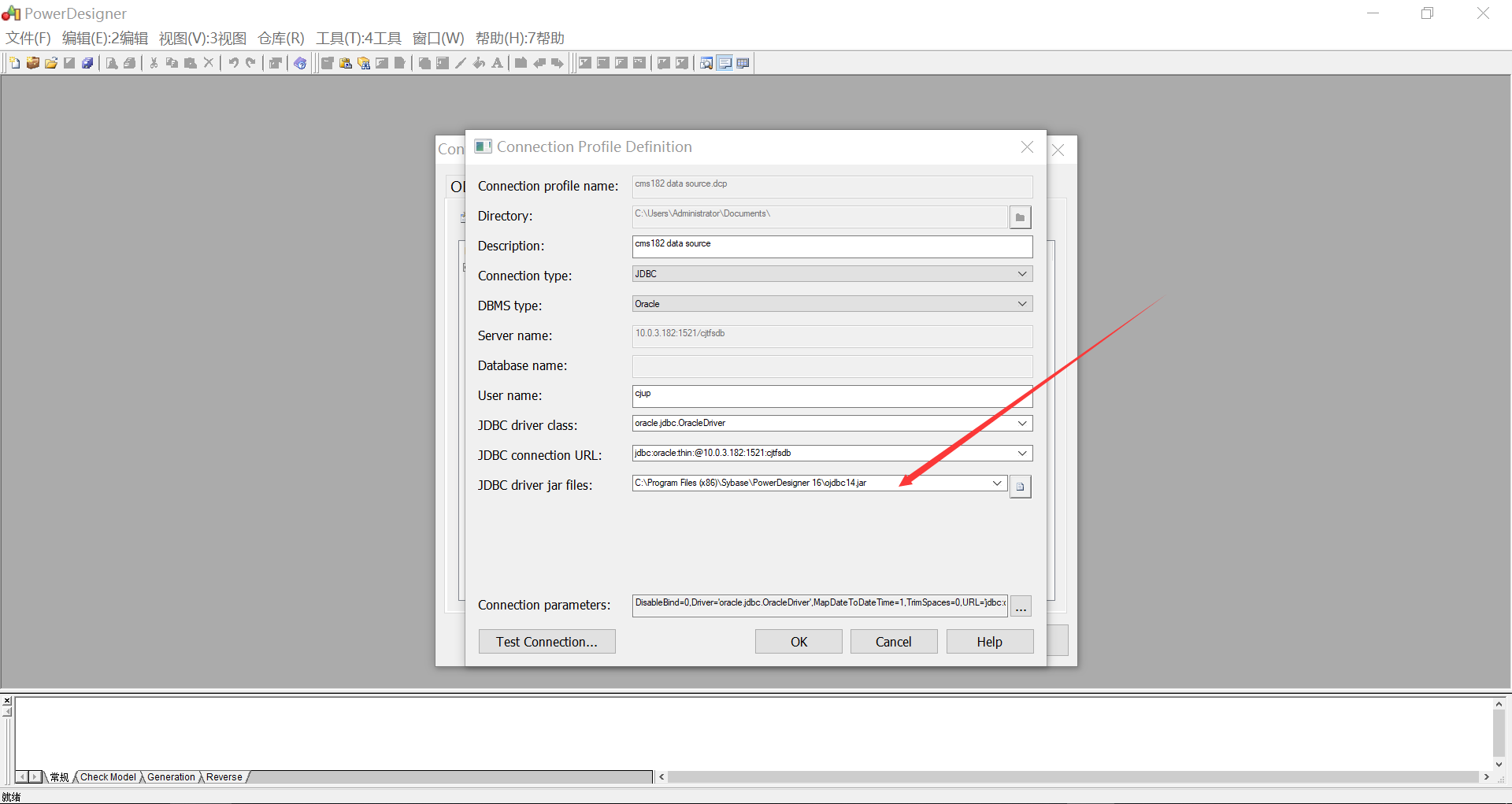The image size is (1512, 804).
Task: Click the Print Preview toolbar icon
Action: (x=112, y=63)
